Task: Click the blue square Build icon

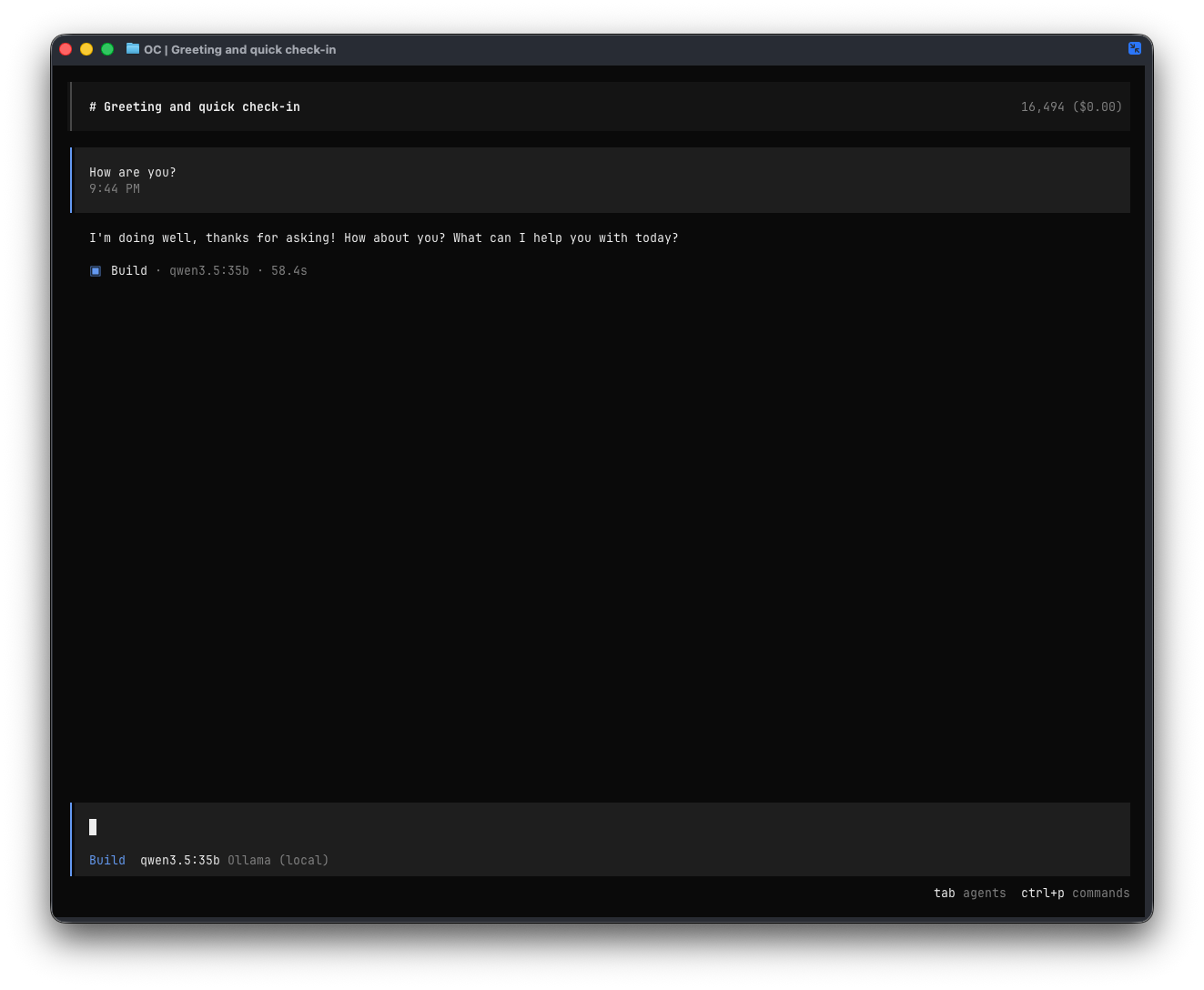Action: [96, 271]
